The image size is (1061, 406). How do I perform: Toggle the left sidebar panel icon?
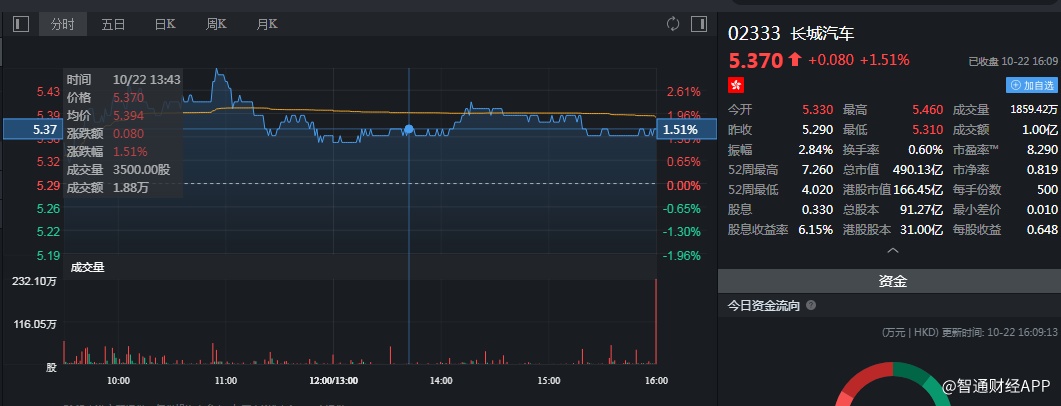point(21,24)
